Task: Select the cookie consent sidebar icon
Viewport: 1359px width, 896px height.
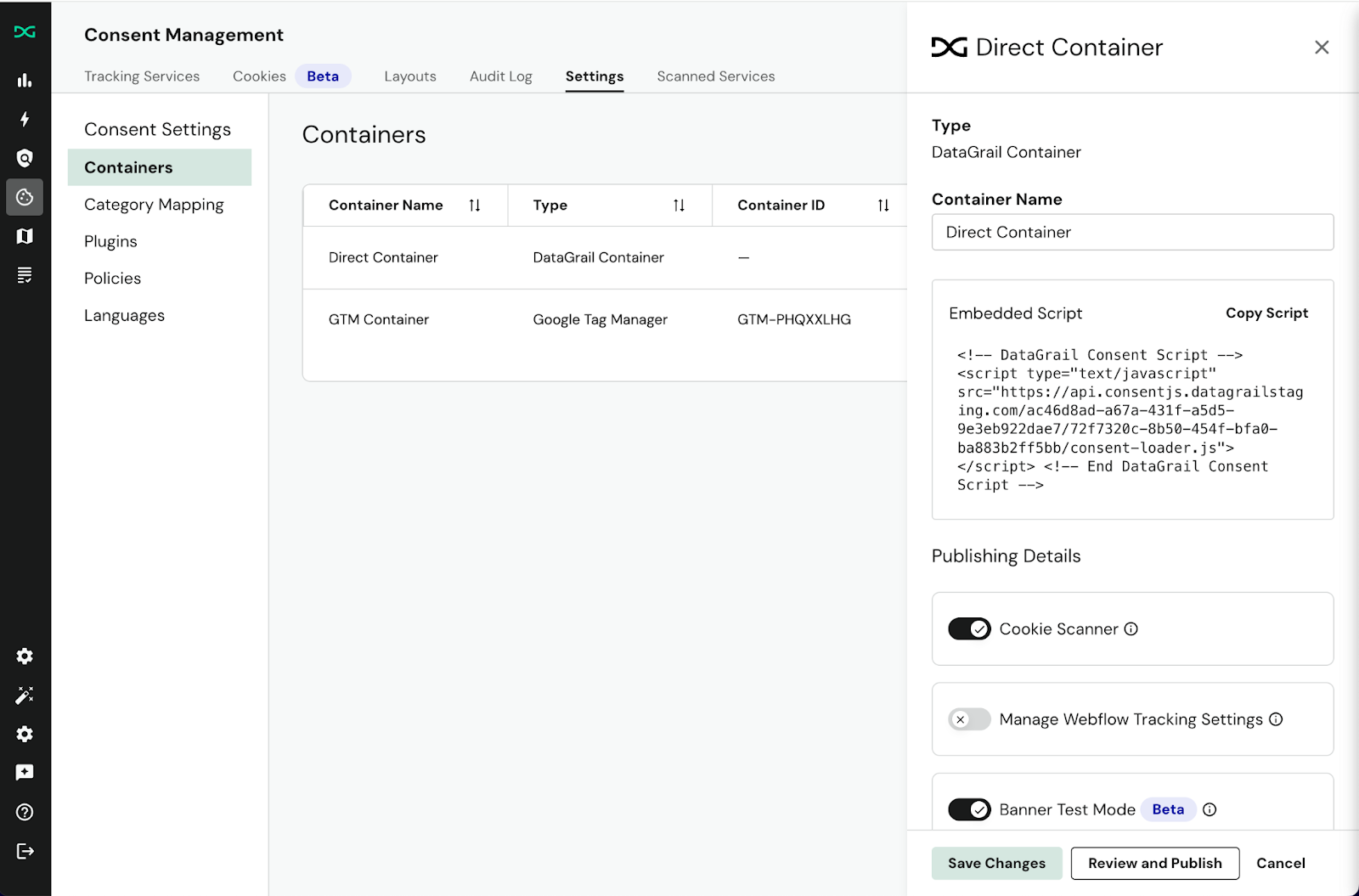Action: [x=25, y=197]
